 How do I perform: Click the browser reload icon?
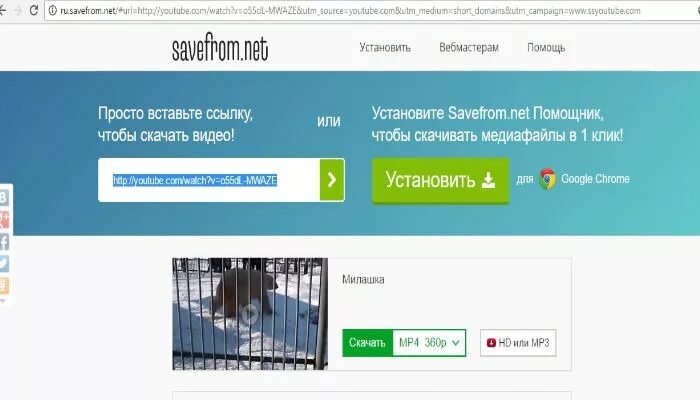tap(34, 10)
